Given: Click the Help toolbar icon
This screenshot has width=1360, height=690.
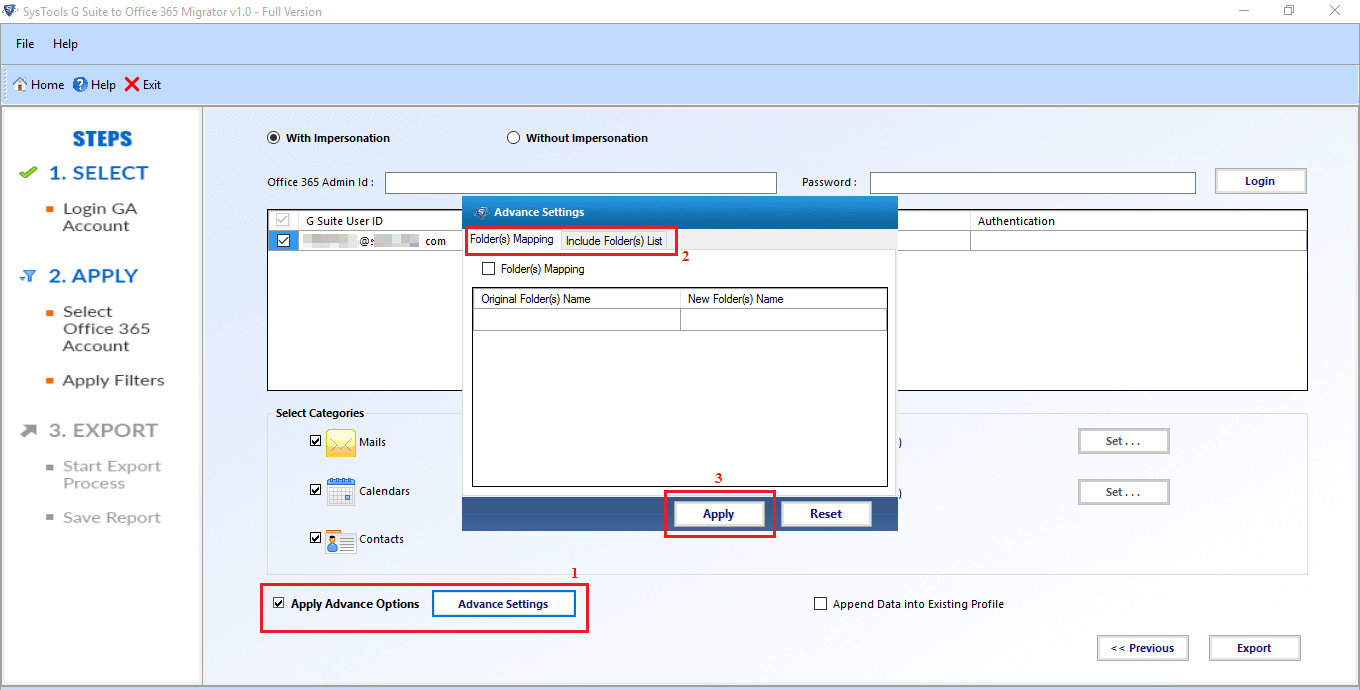Looking at the screenshot, I should pyautogui.click(x=80, y=85).
